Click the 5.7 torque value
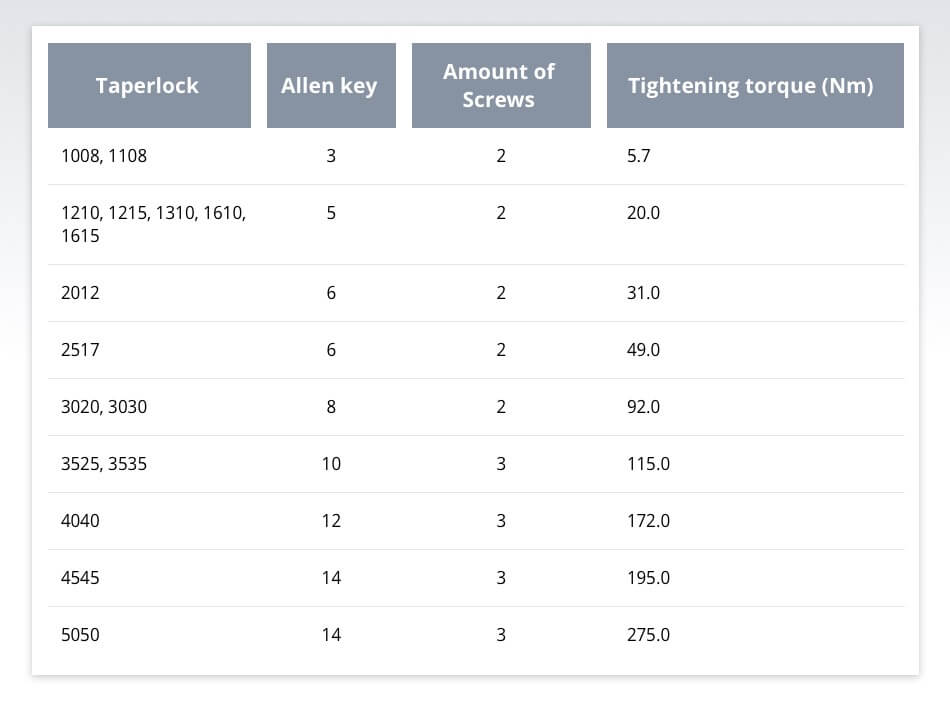The height and width of the screenshot is (715, 950). pos(639,156)
